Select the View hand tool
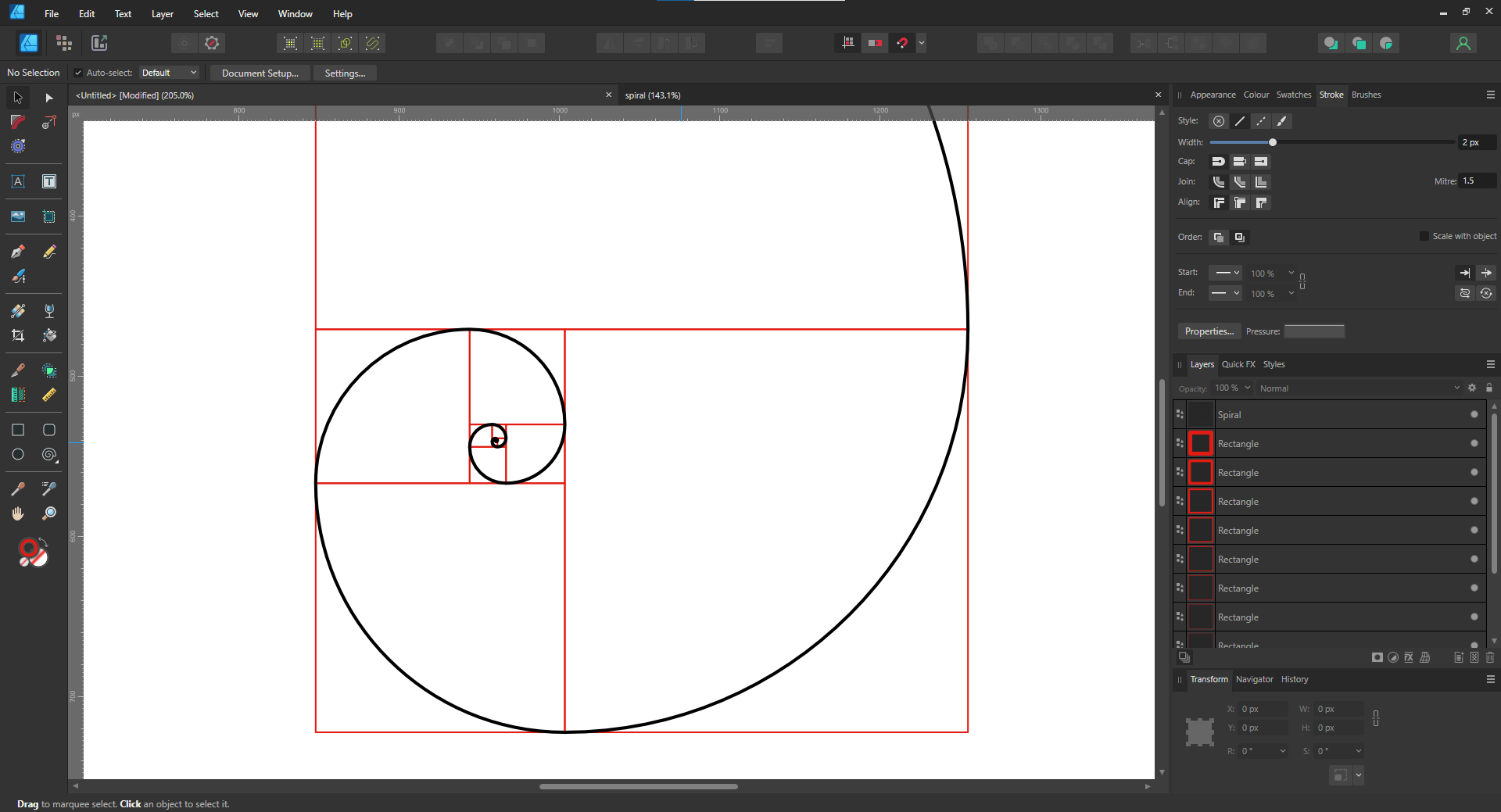The image size is (1501, 812). point(18,513)
